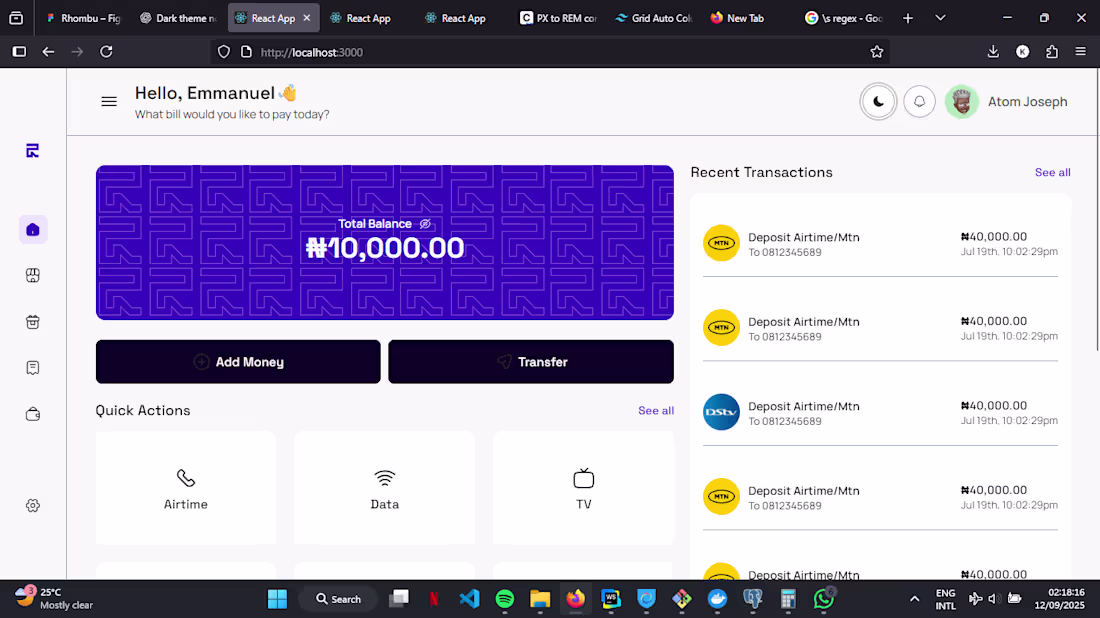This screenshot has width=1100, height=618.
Task: Open Spotify from the taskbar
Action: tap(504, 599)
